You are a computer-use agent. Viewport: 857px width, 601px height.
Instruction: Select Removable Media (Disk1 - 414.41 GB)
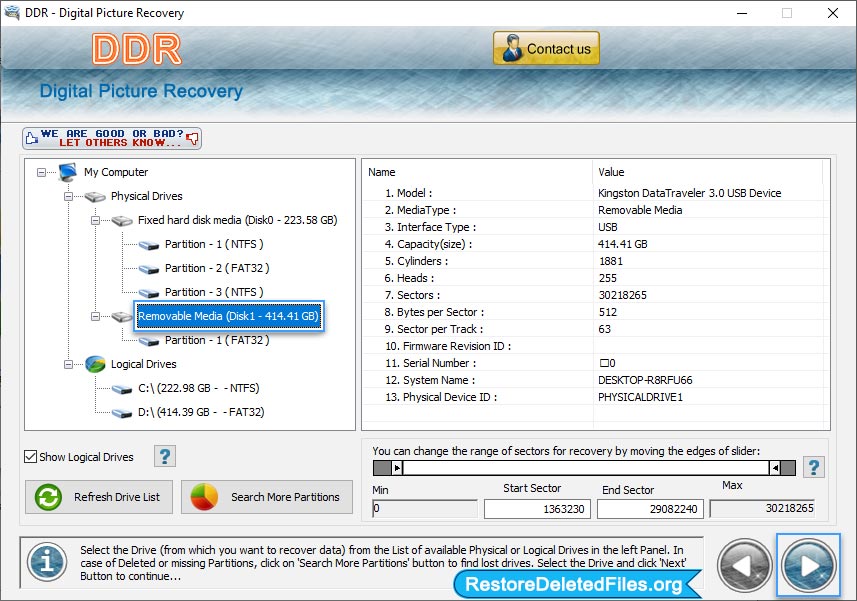click(x=228, y=316)
